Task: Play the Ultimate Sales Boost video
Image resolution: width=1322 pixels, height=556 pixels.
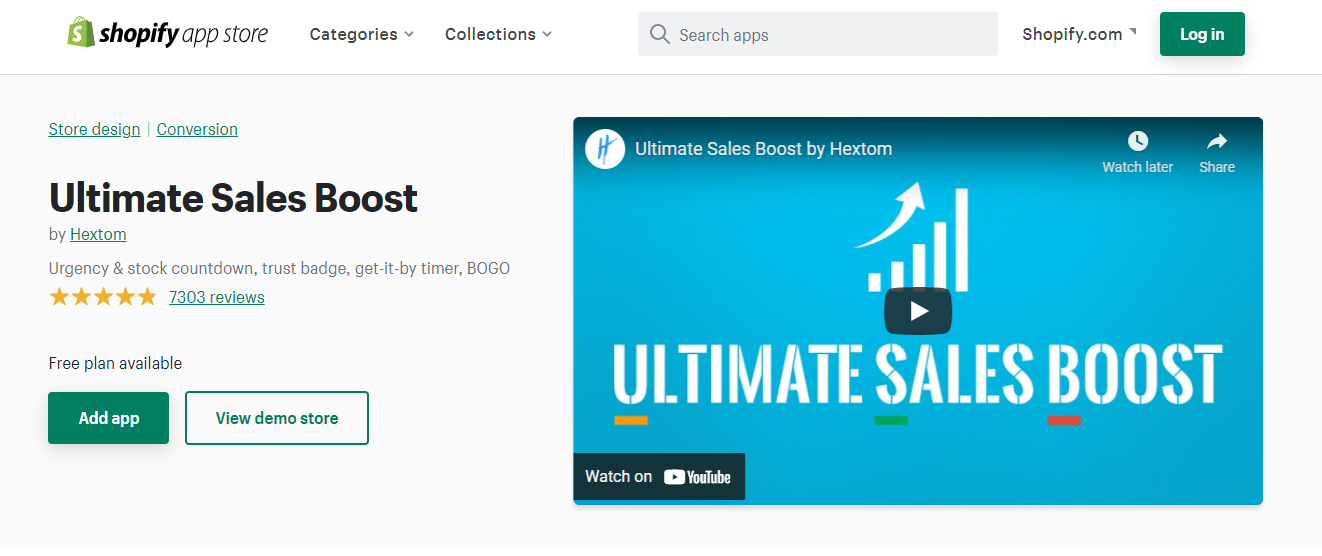Action: pos(918,311)
